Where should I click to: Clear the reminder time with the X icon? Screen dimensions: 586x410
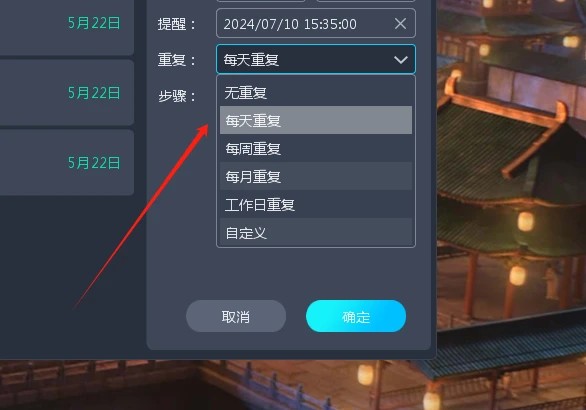tap(400, 24)
